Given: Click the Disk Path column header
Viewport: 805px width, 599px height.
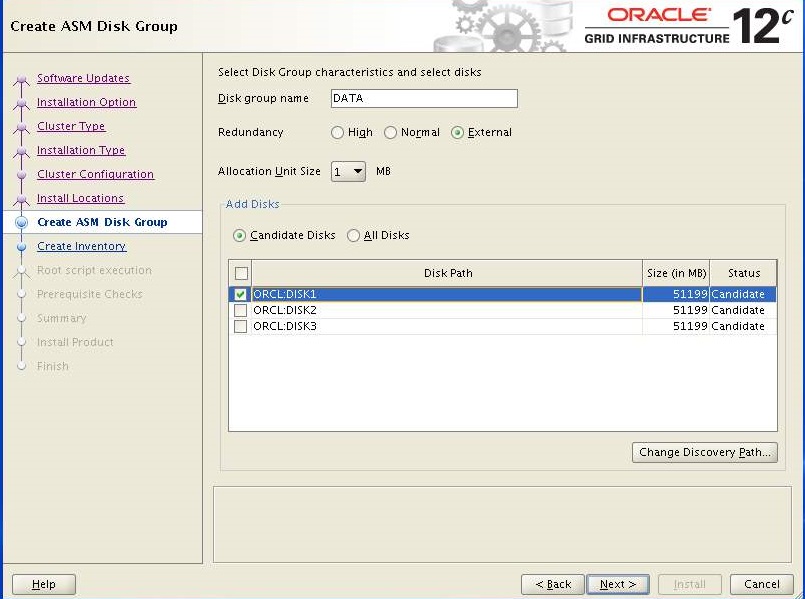Looking at the screenshot, I should pyautogui.click(x=447, y=273).
